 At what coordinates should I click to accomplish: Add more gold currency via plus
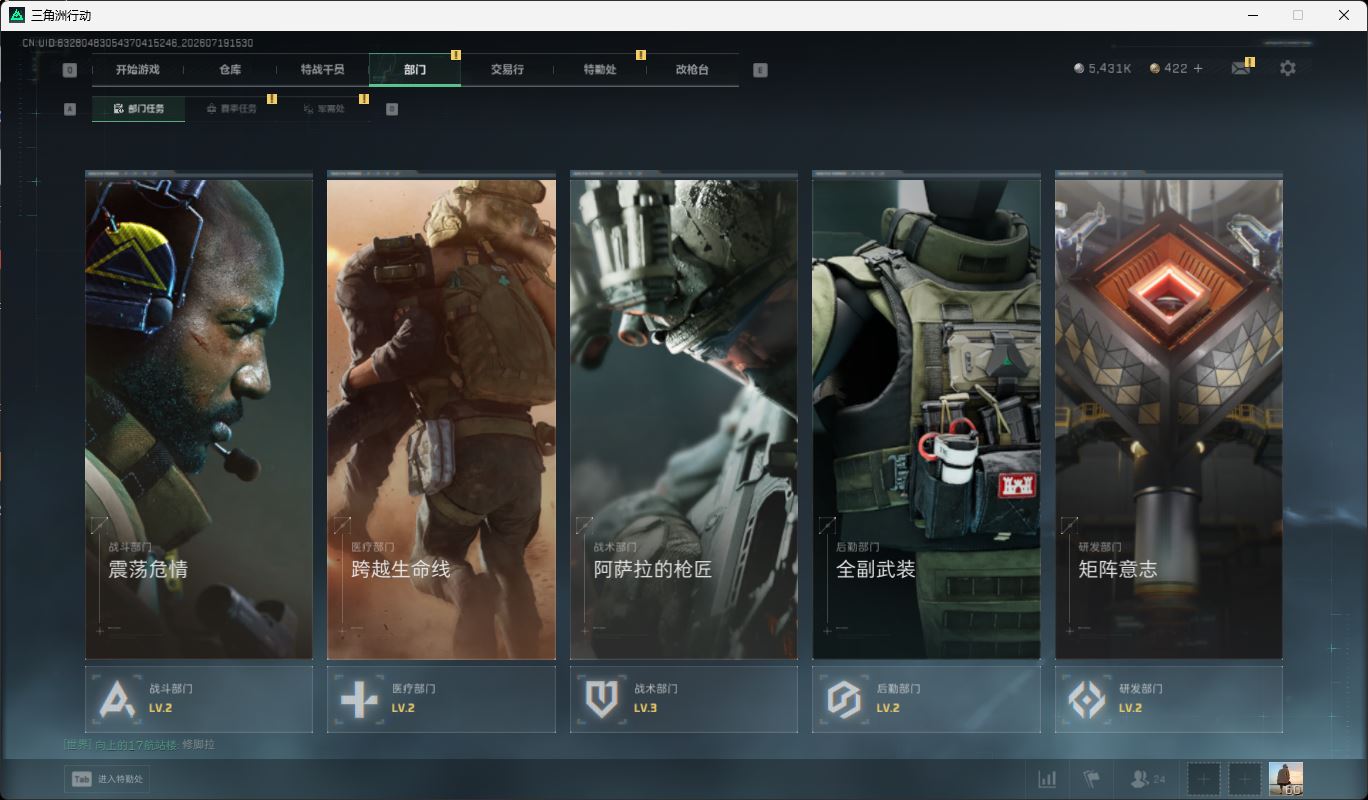[x=1198, y=68]
